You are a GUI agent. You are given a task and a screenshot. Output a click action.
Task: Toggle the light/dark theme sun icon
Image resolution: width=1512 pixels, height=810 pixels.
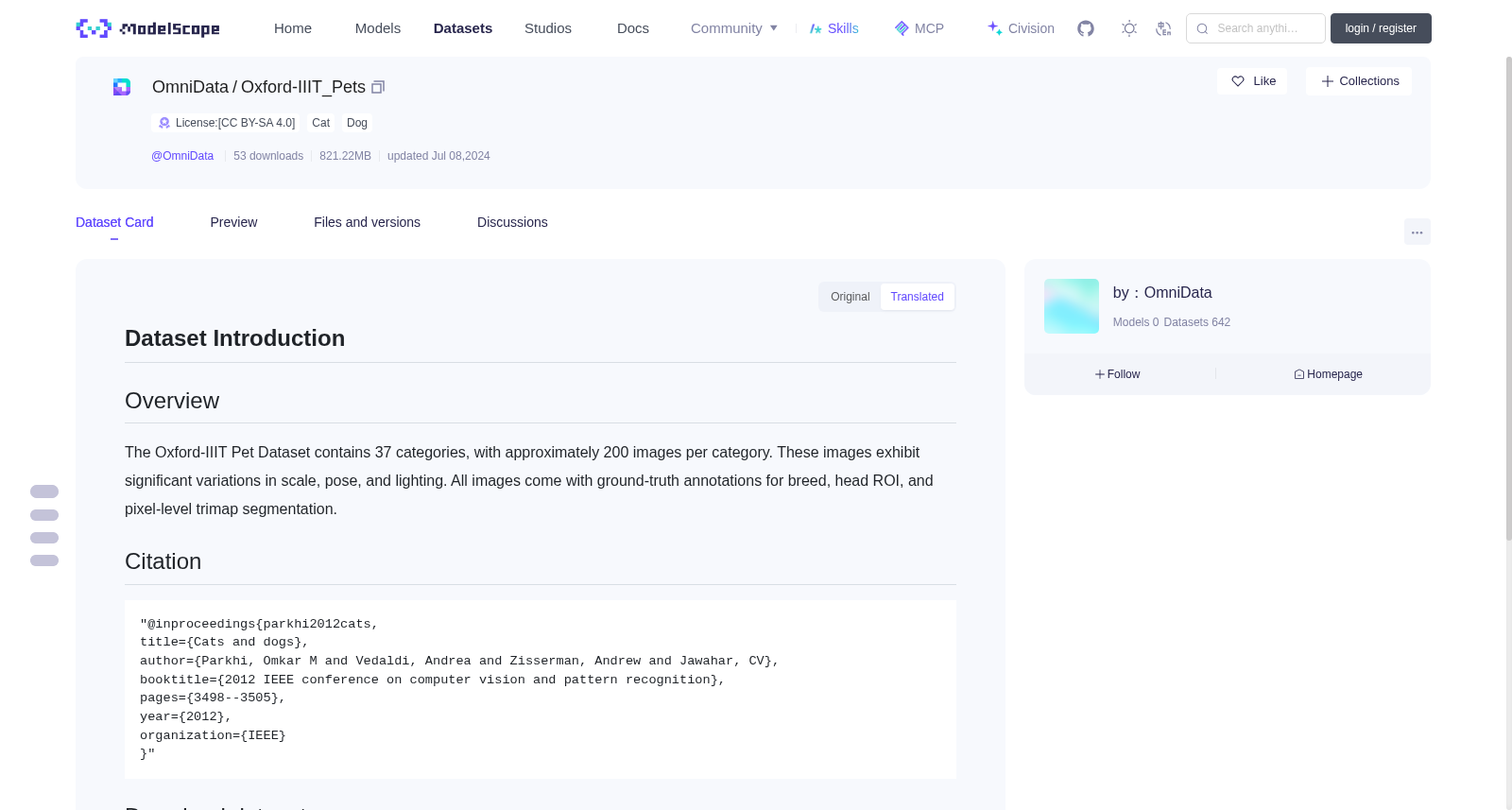(x=1129, y=28)
